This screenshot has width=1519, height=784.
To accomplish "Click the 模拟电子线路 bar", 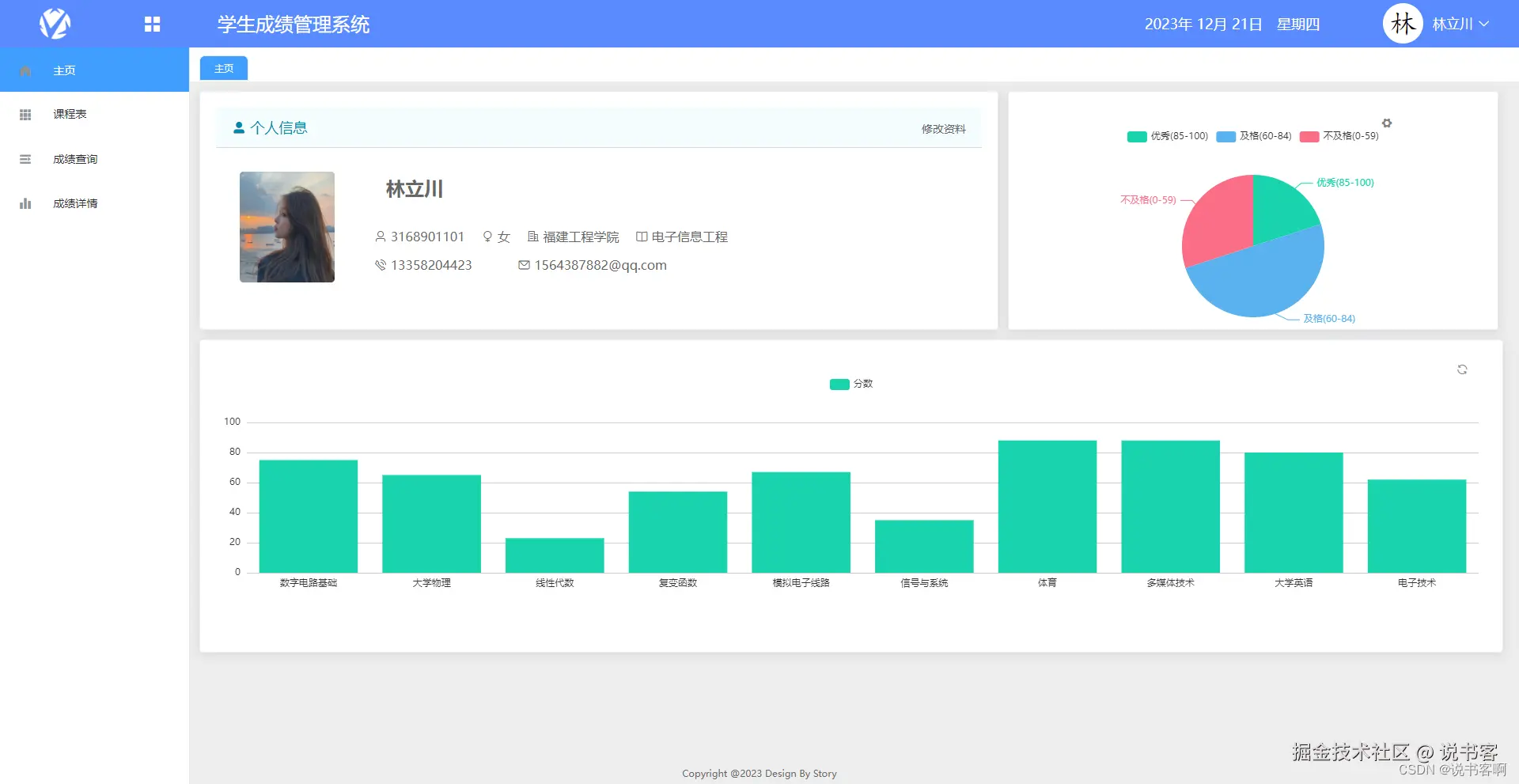I will point(801,522).
